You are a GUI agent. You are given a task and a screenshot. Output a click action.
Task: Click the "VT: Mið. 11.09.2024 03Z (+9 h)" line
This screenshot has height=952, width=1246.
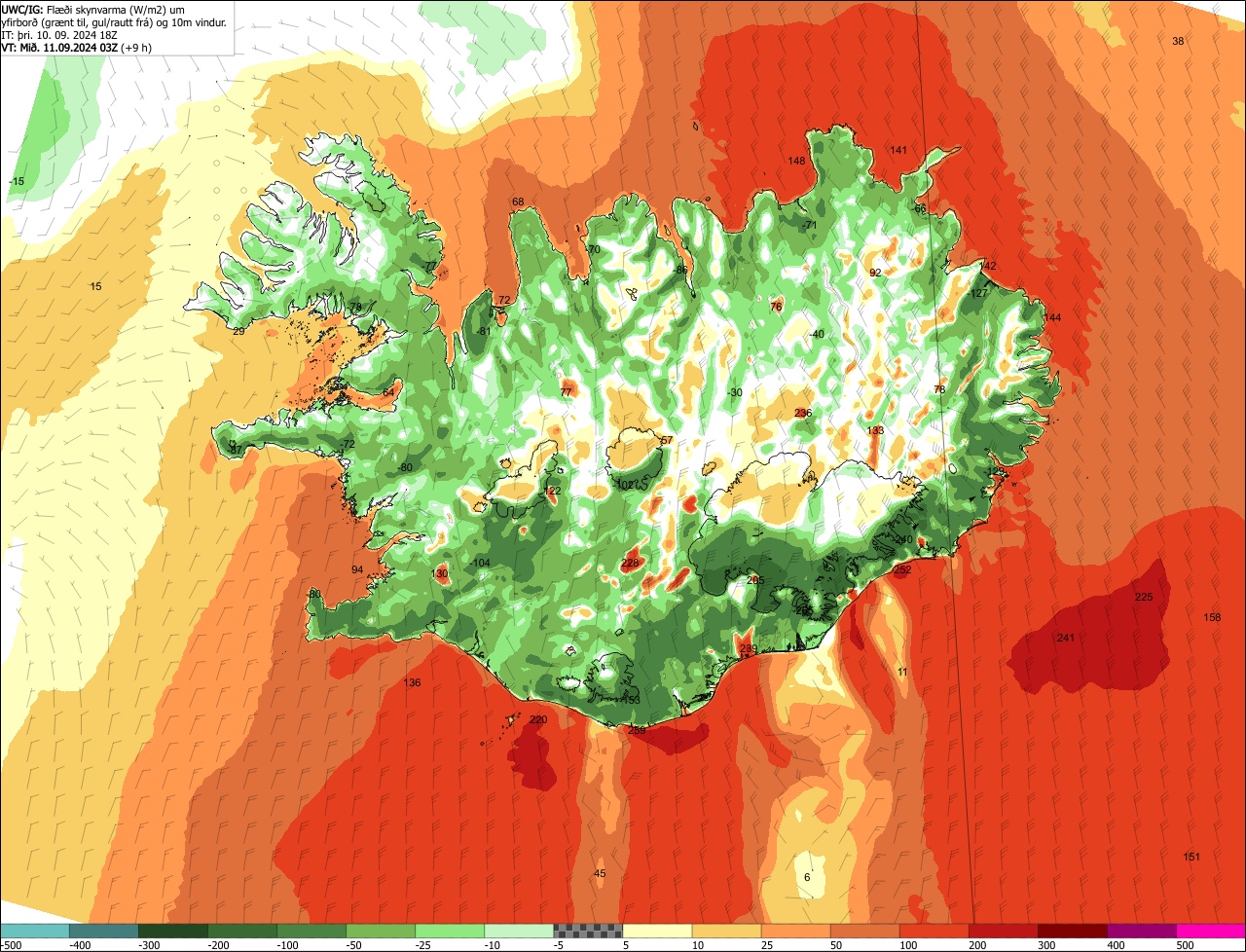pos(76,48)
